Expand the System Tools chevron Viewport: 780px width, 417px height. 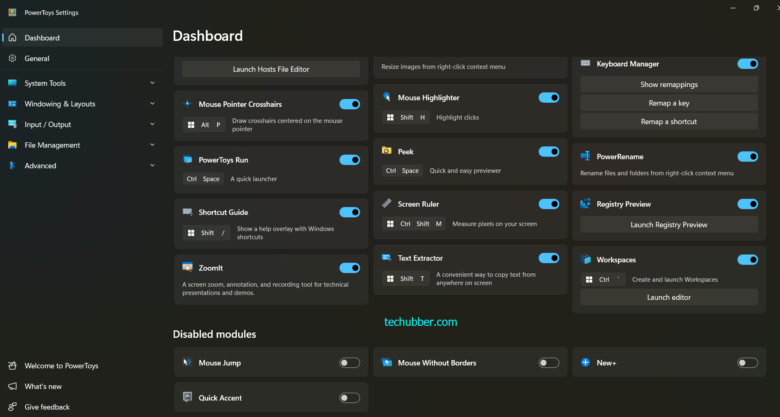pos(152,83)
